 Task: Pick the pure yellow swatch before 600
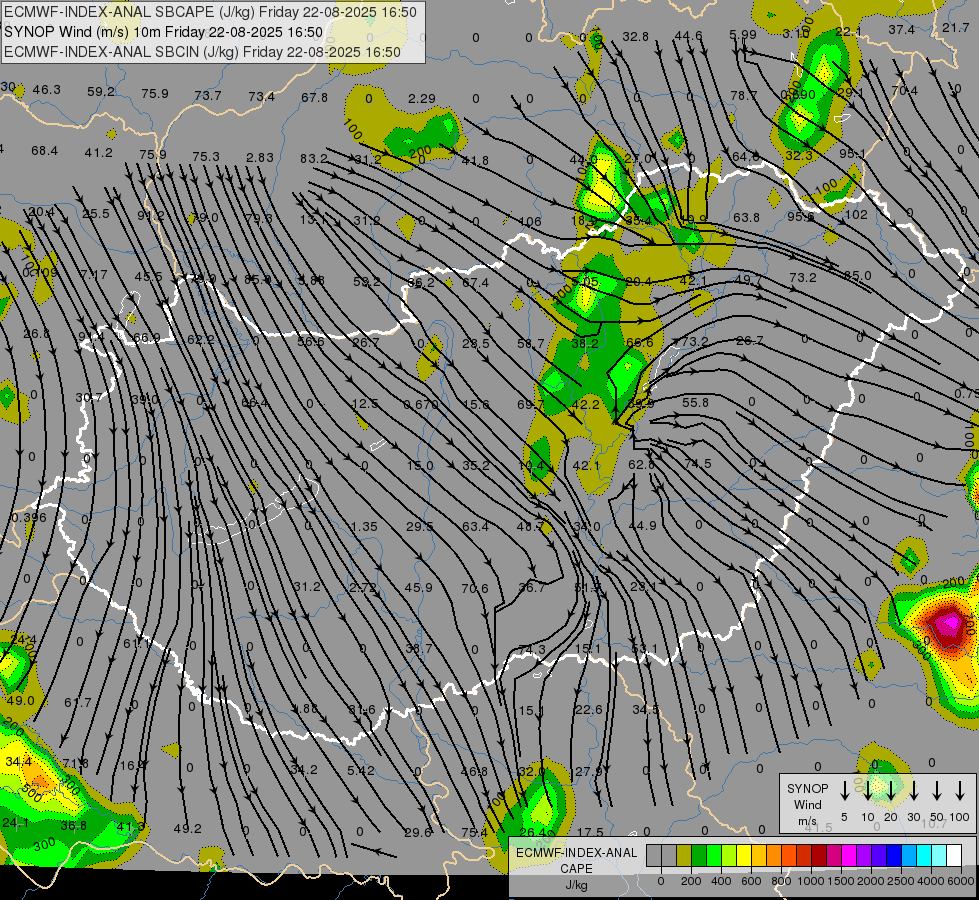[x=744, y=856]
